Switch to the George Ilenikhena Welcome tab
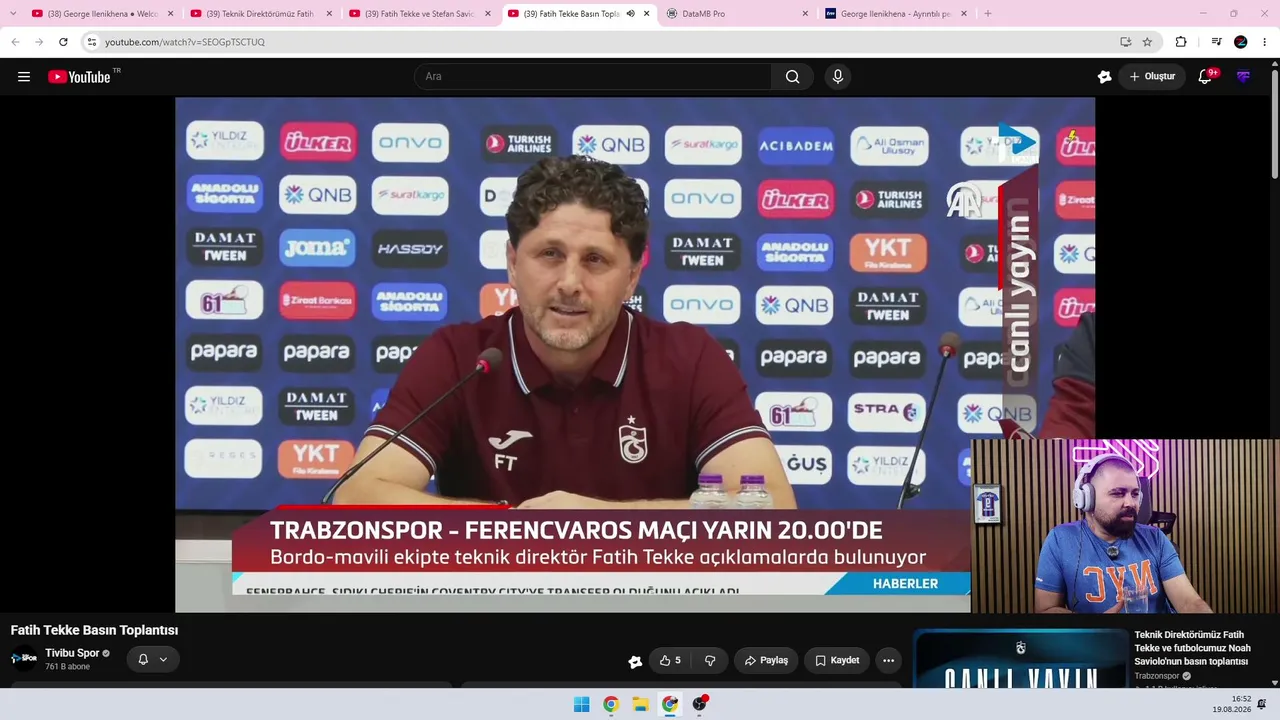The width and height of the screenshot is (1280, 720). (x=102, y=14)
